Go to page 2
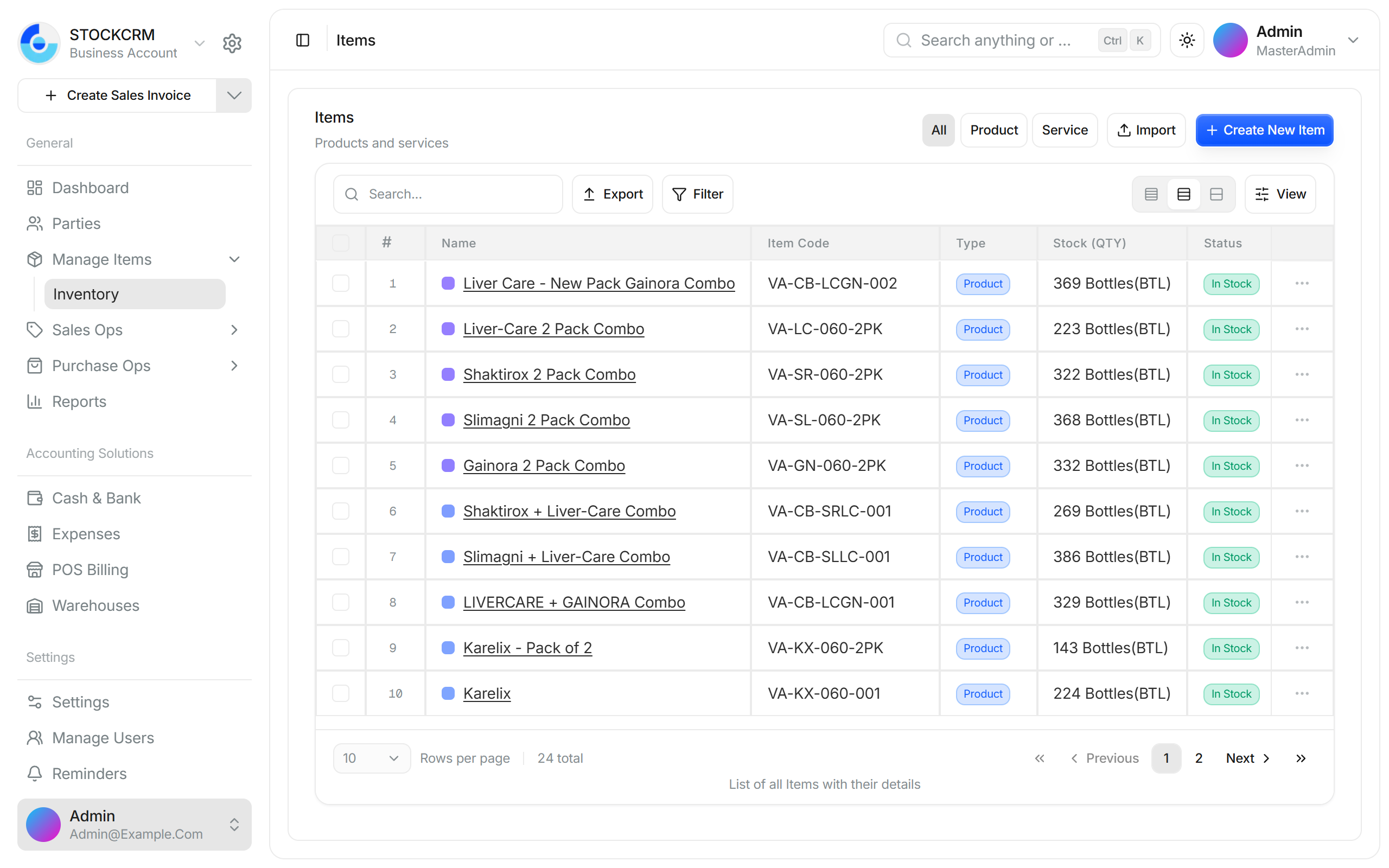The width and height of the screenshot is (1389, 868). pyautogui.click(x=1199, y=758)
